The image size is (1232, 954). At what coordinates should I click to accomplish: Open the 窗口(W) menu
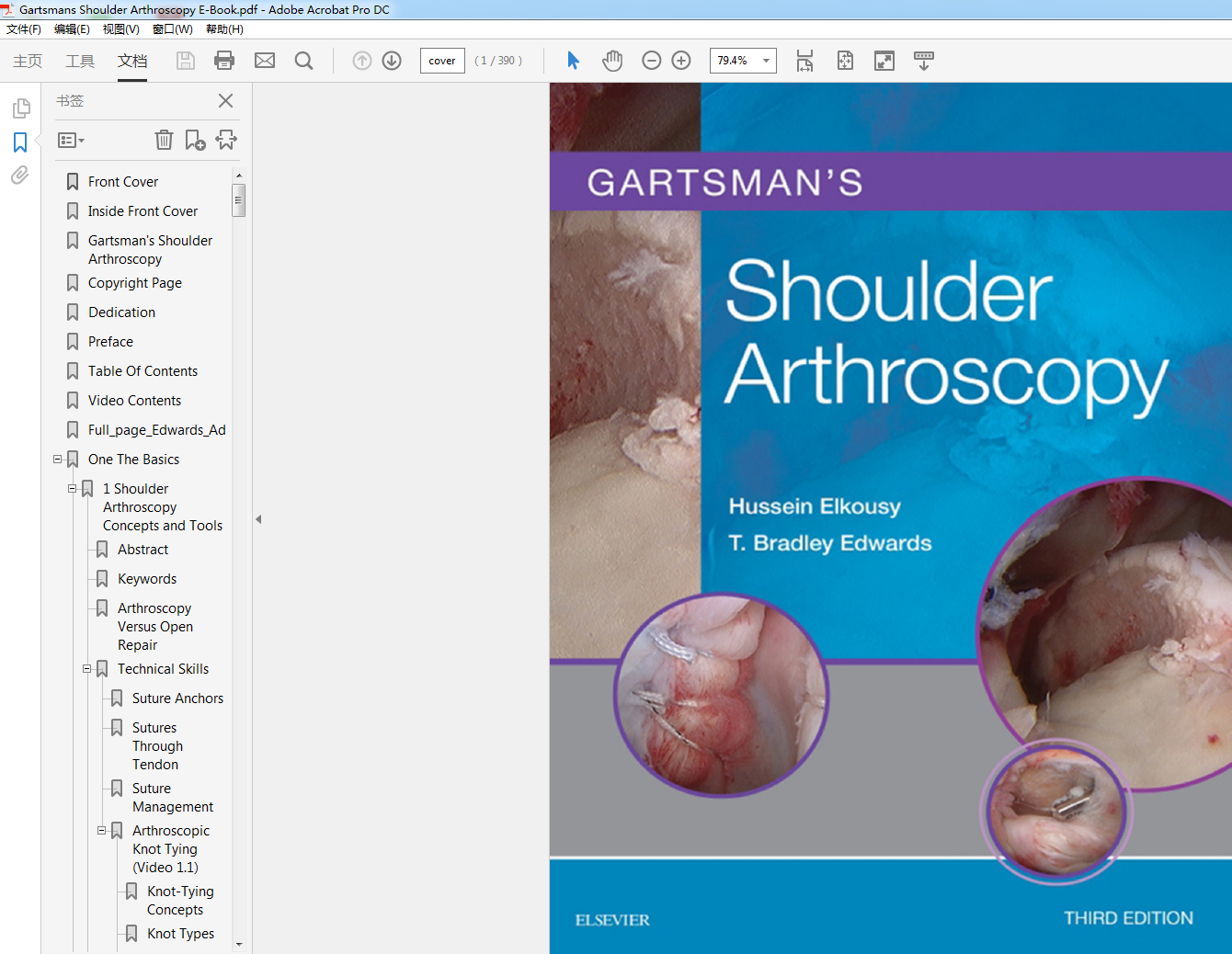click(x=173, y=29)
